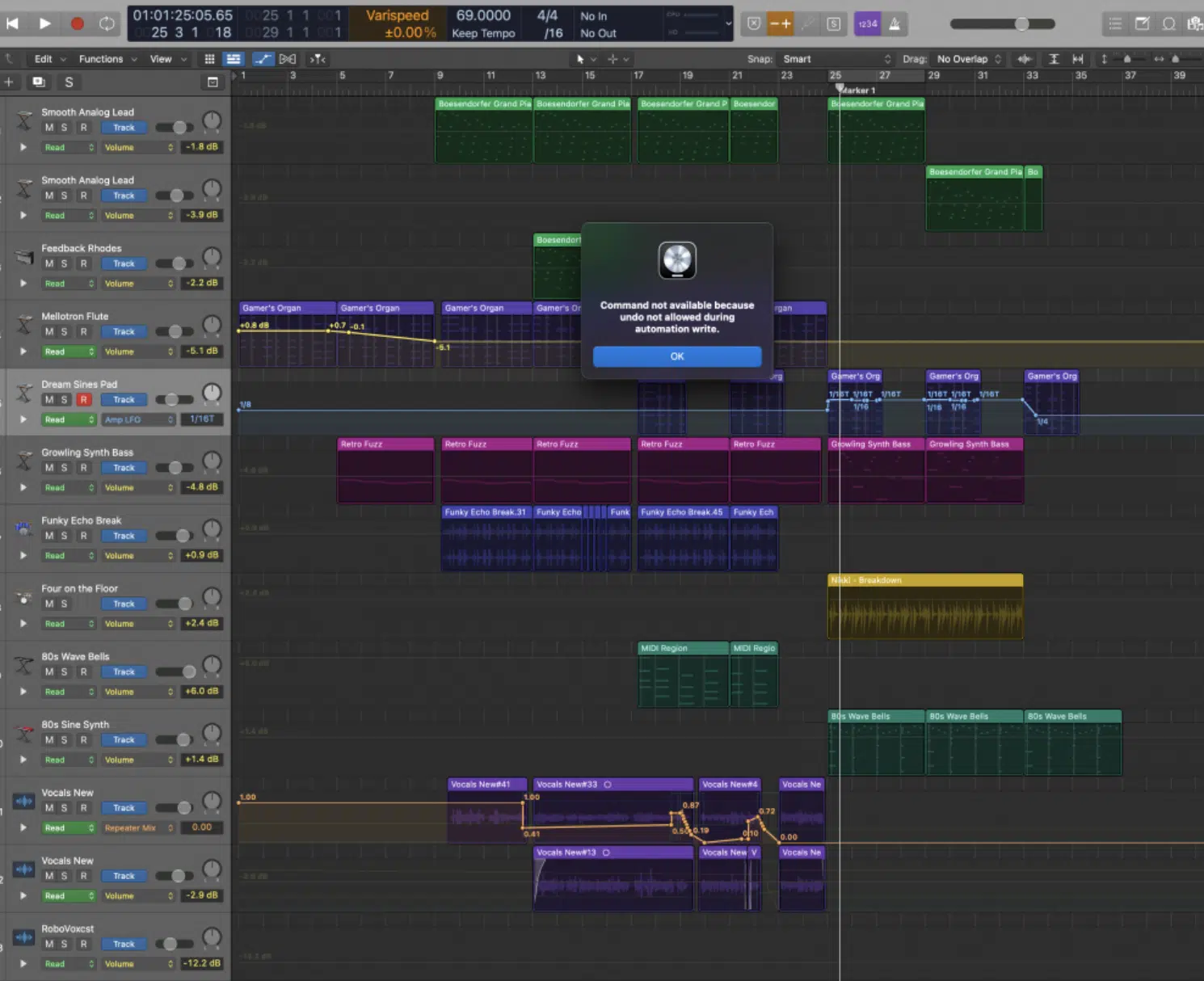Click the highlighted track list view button

coord(234,59)
